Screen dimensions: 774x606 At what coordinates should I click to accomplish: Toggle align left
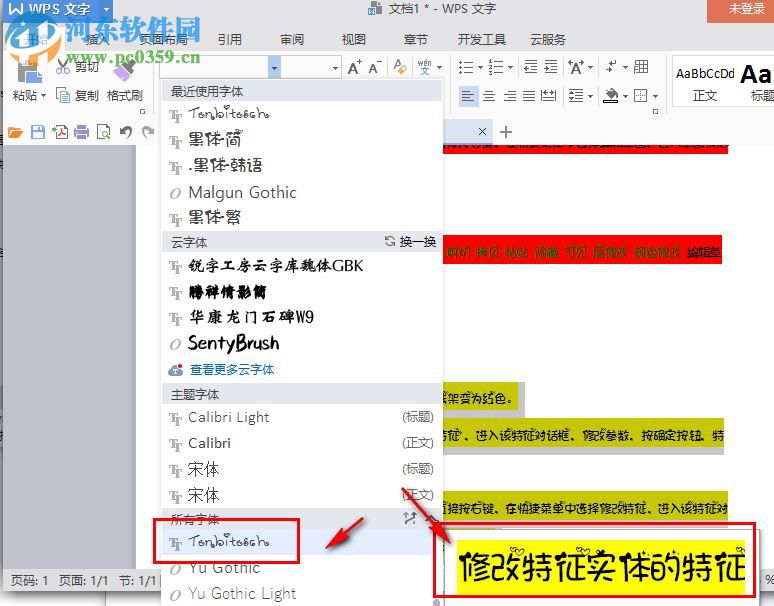pos(467,95)
